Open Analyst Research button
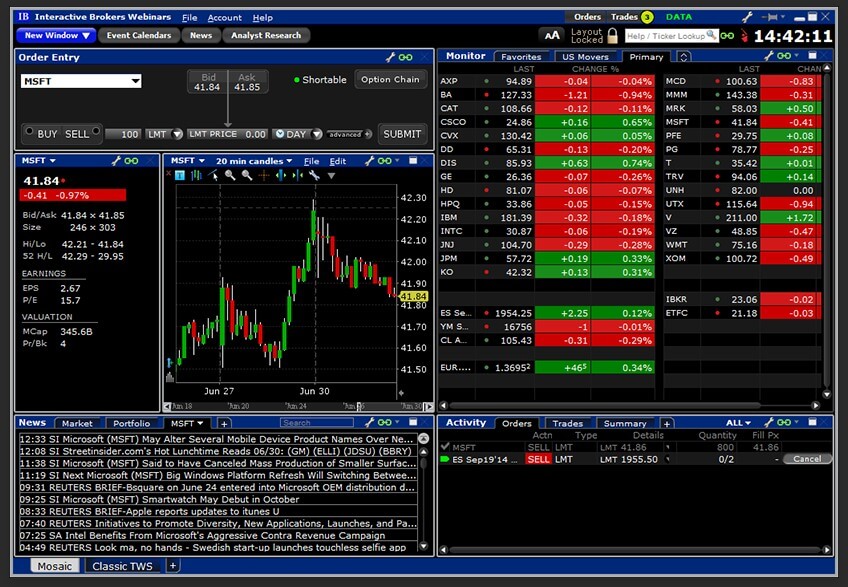This screenshot has width=848, height=587. tap(266, 36)
